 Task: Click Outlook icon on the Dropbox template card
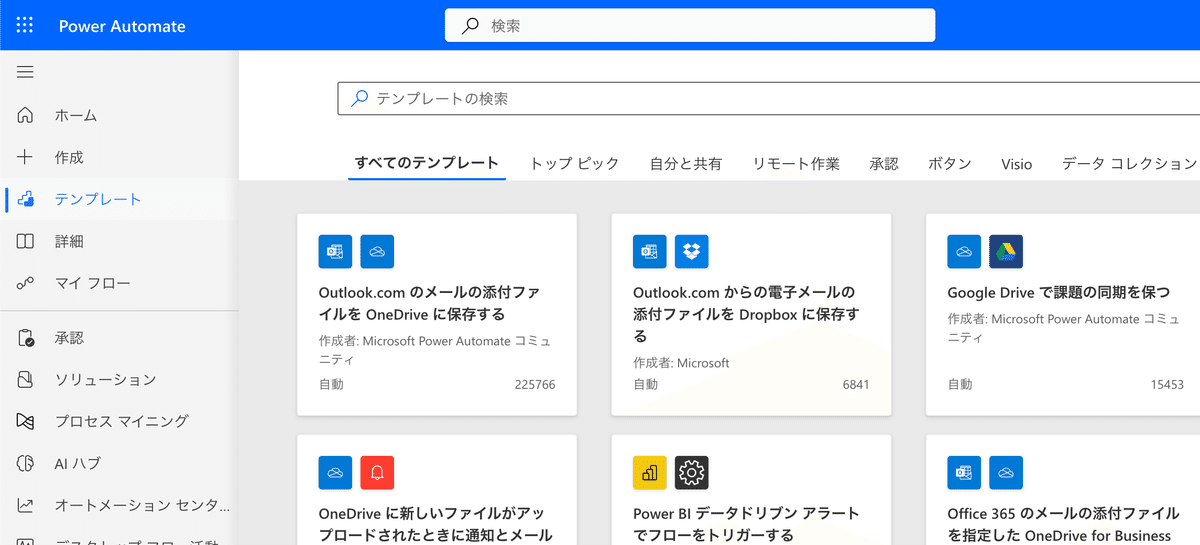(650, 251)
